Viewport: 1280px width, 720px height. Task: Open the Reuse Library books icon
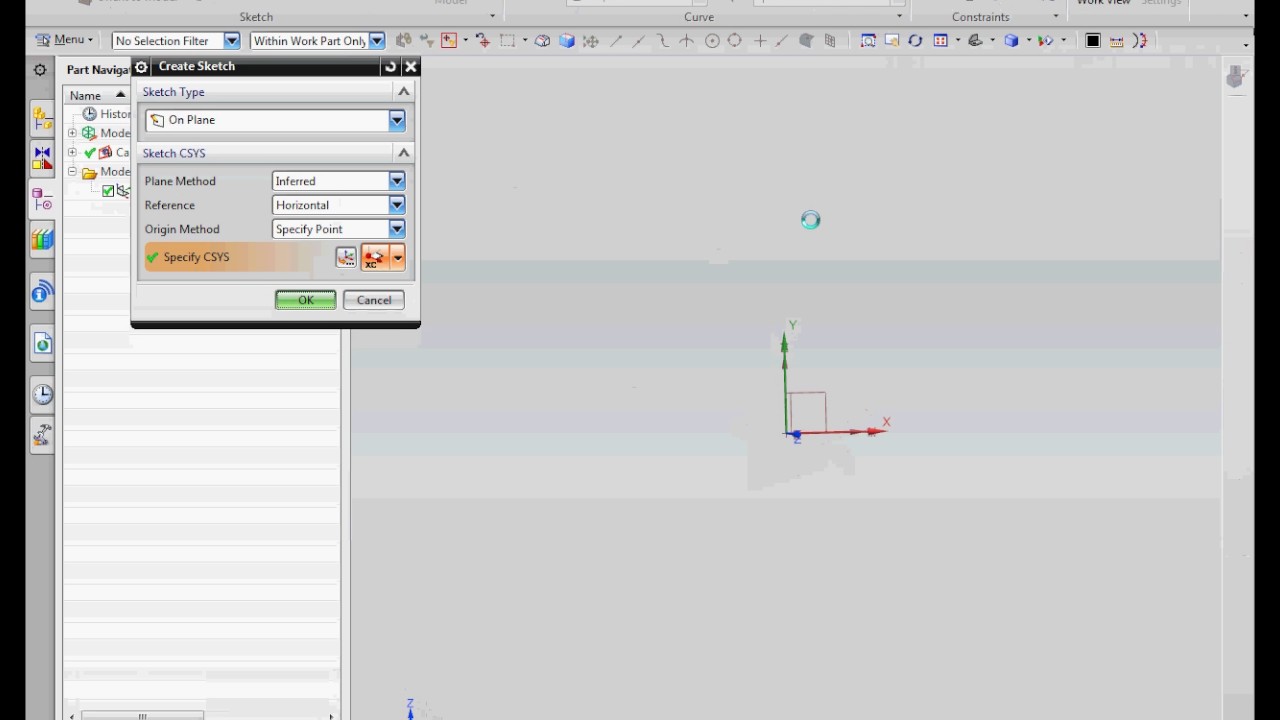[42, 240]
